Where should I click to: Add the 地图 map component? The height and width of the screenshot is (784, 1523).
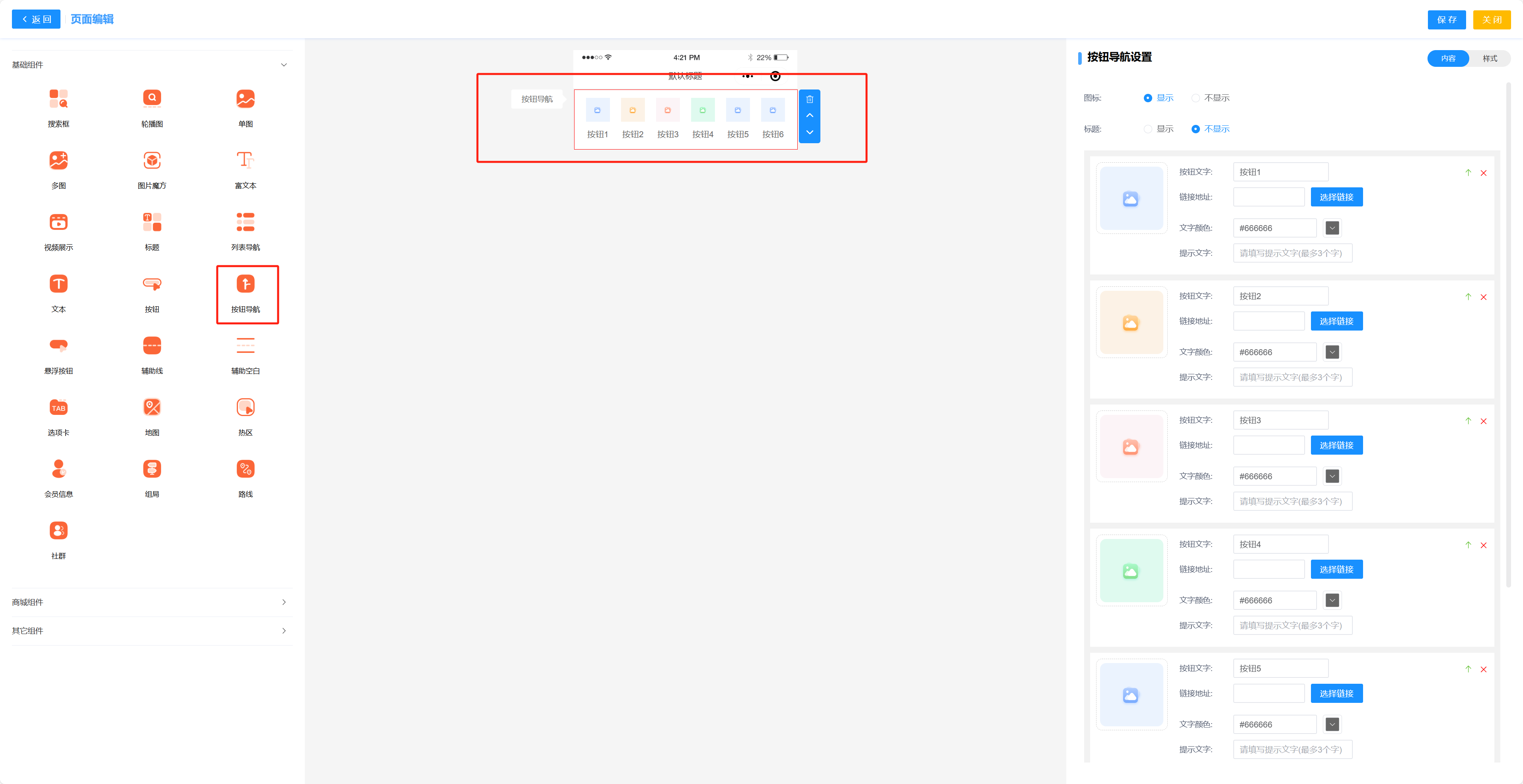[x=152, y=407]
